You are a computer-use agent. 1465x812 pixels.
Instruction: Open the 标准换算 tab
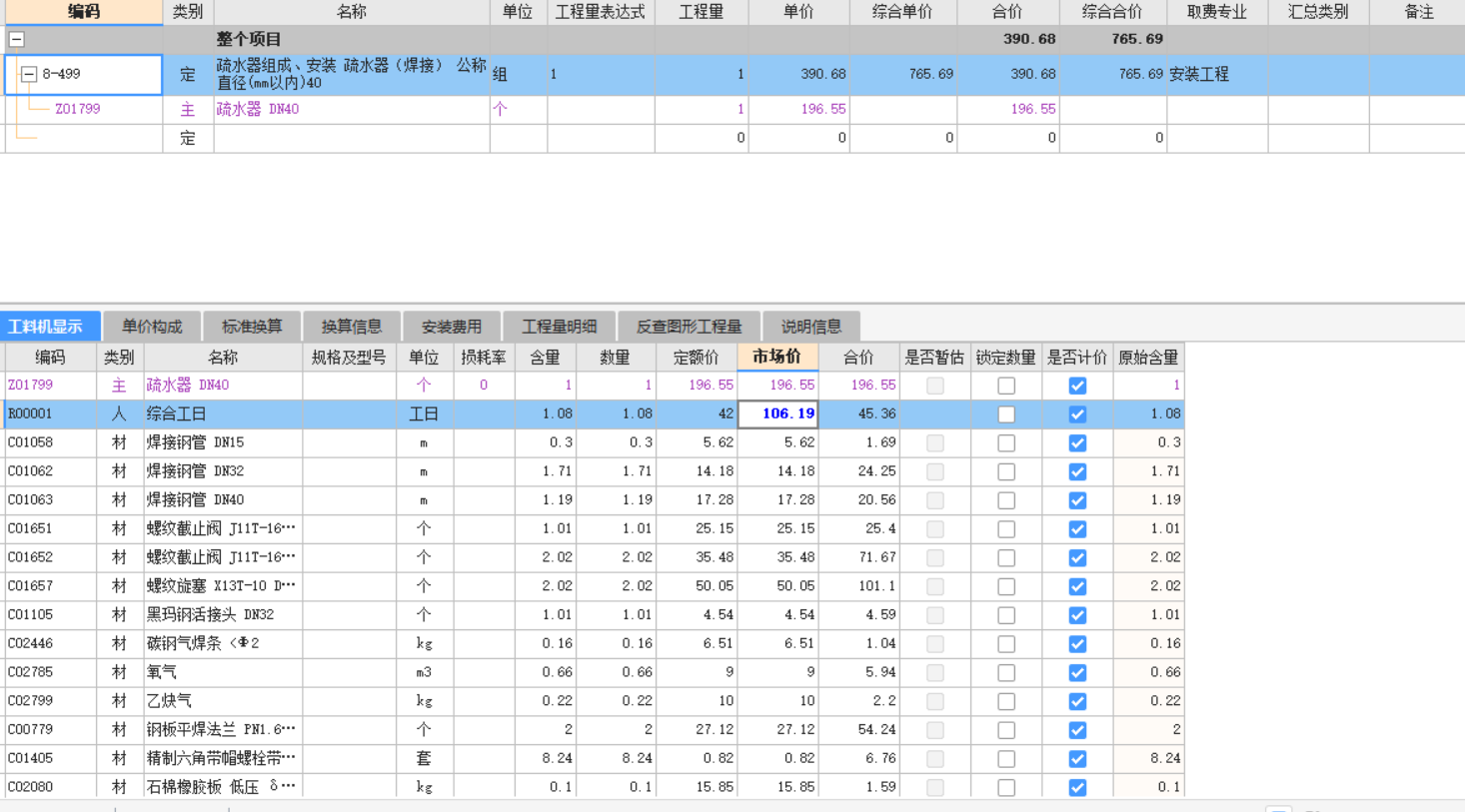coord(252,327)
